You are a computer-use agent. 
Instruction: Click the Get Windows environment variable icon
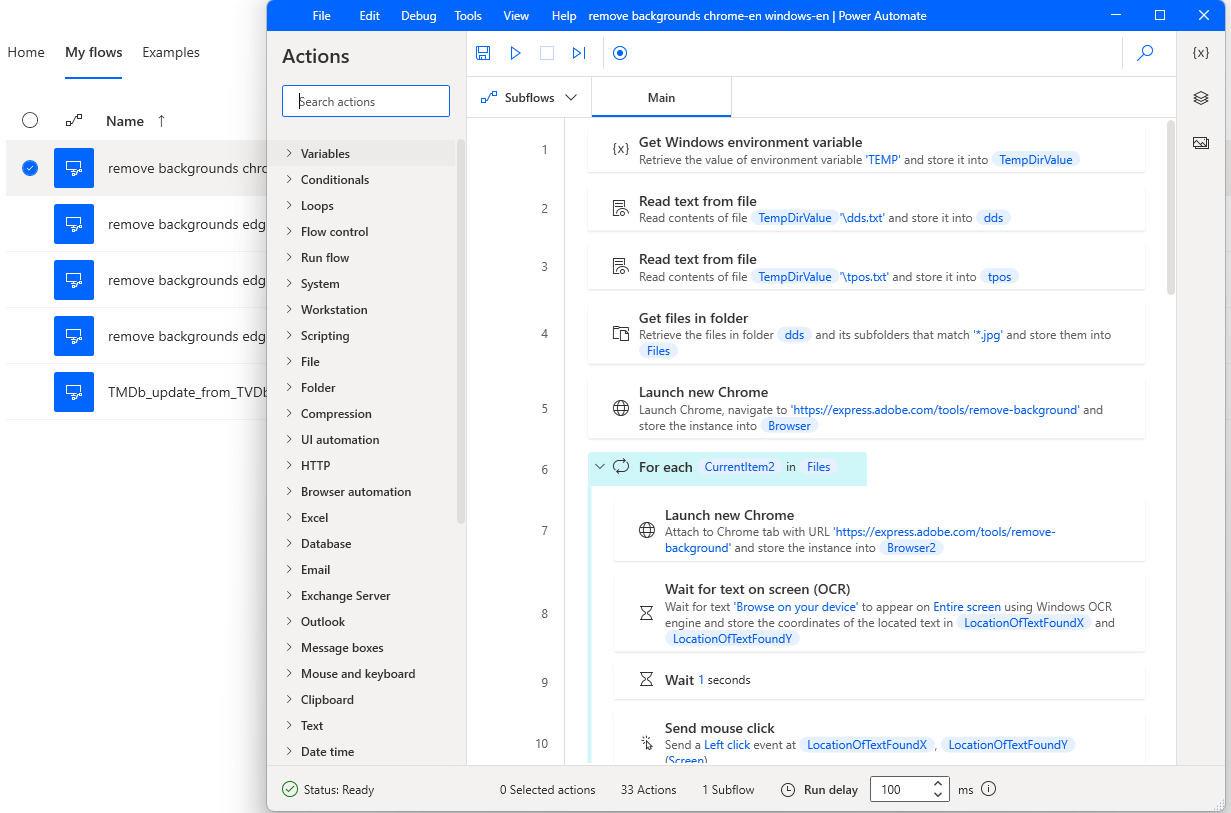[621, 149]
